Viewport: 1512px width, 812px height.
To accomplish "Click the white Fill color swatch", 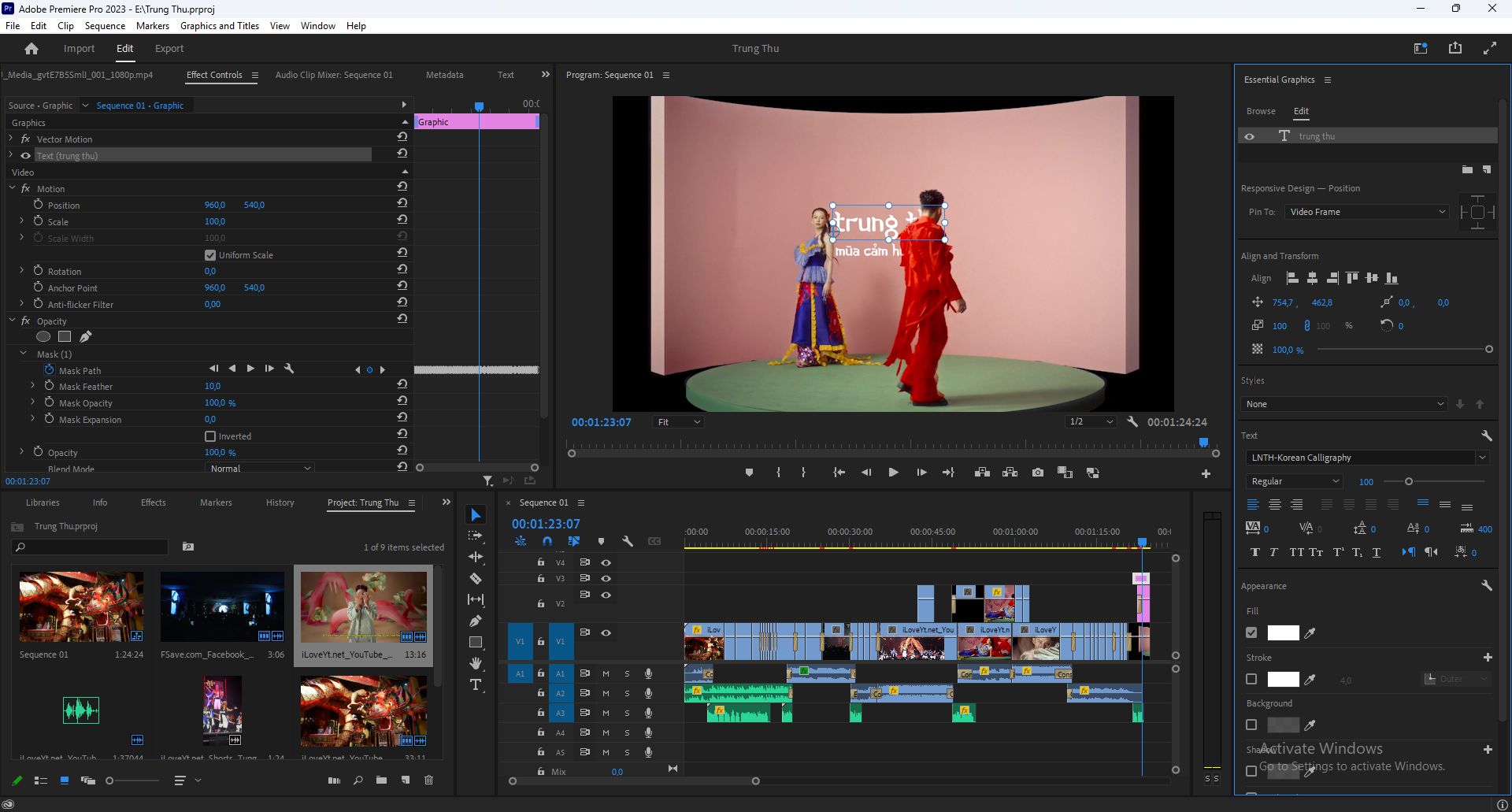I will click(1282, 633).
